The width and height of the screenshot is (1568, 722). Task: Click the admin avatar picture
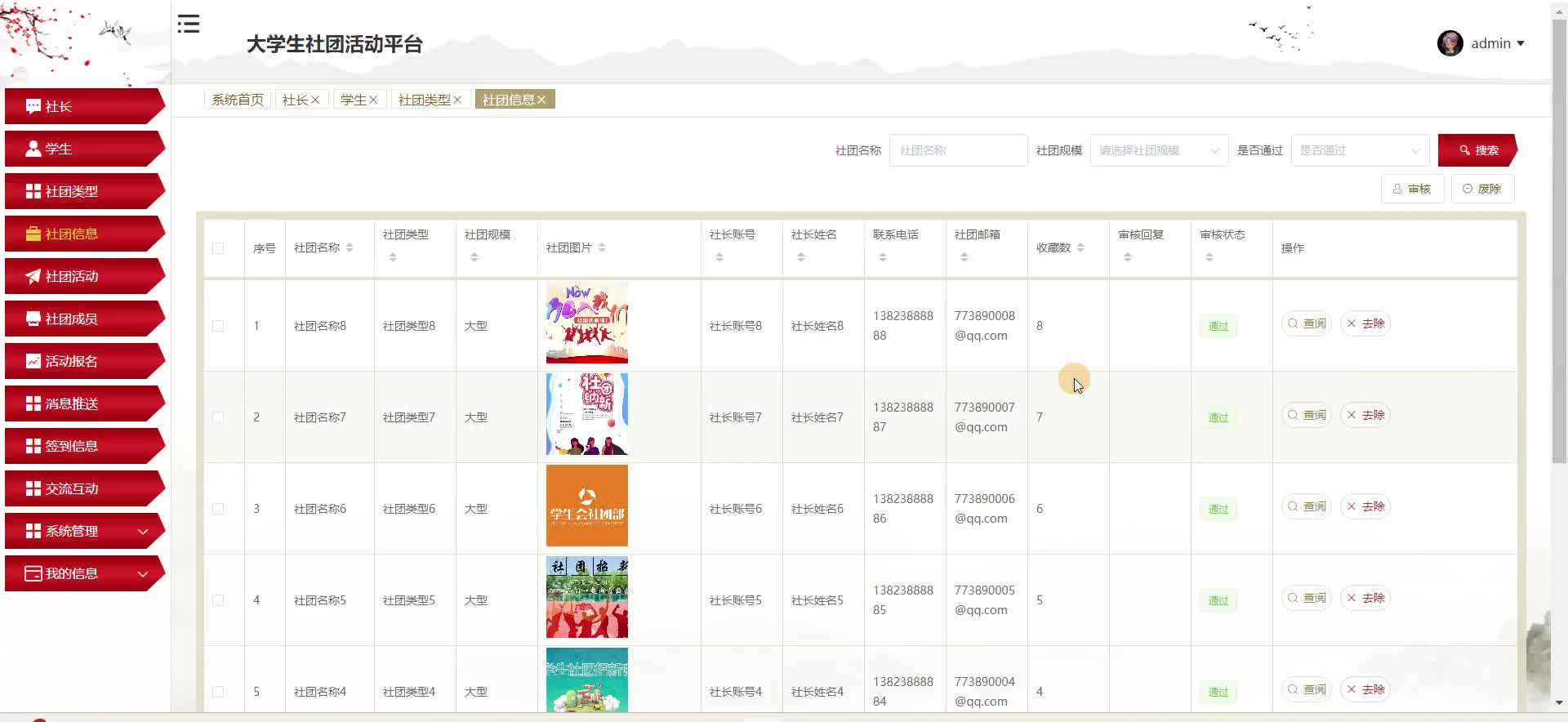coord(1450,43)
